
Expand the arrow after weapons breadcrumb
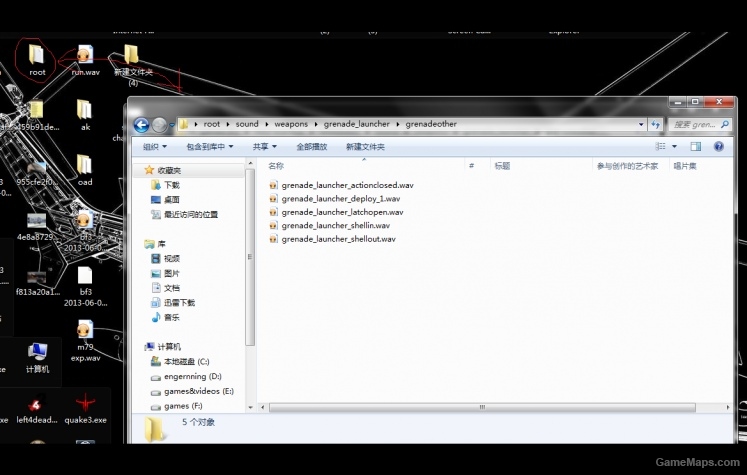click(x=315, y=124)
